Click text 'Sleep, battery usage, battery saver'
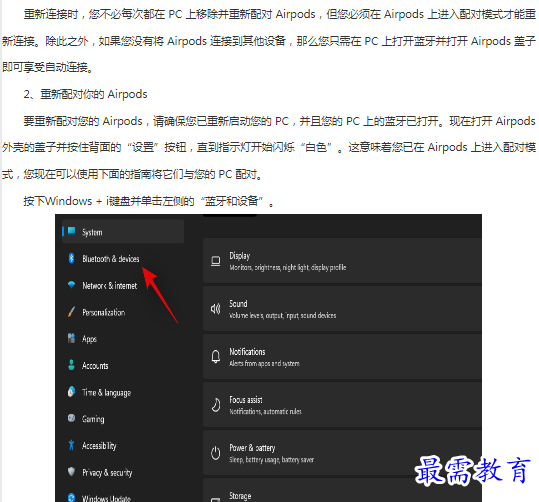Image resolution: width=539 pixels, height=502 pixels. pos(272,459)
